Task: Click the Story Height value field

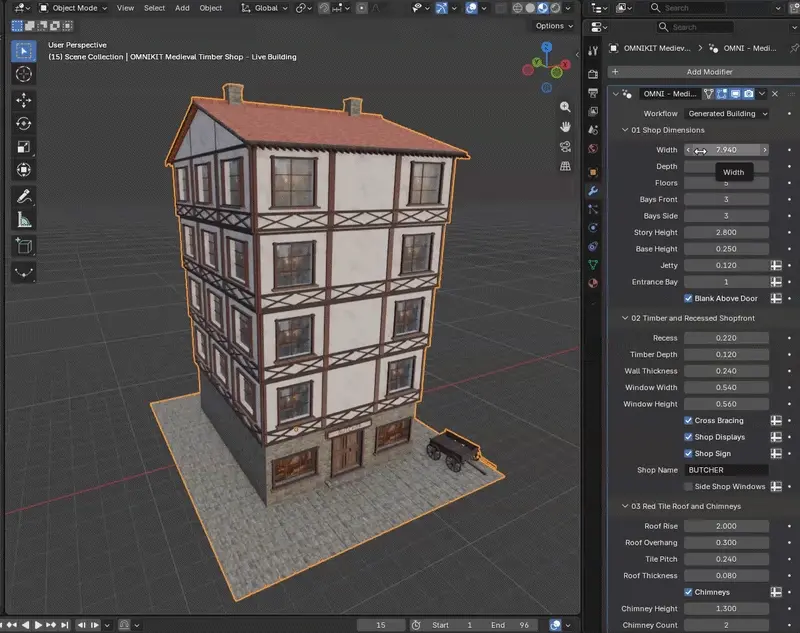Action: click(x=727, y=233)
